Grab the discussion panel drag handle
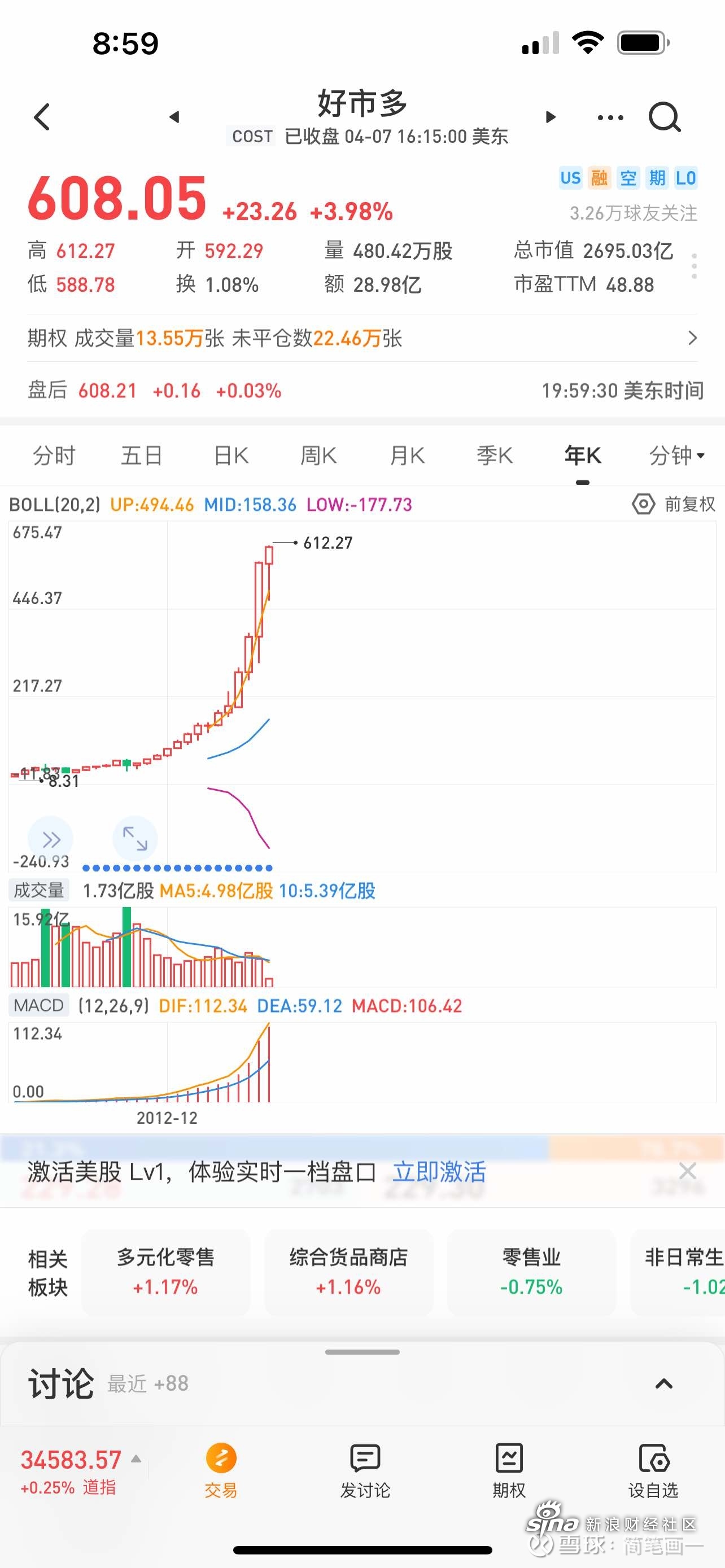Screen dimensions: 725x1568 tap(362, 1352)
